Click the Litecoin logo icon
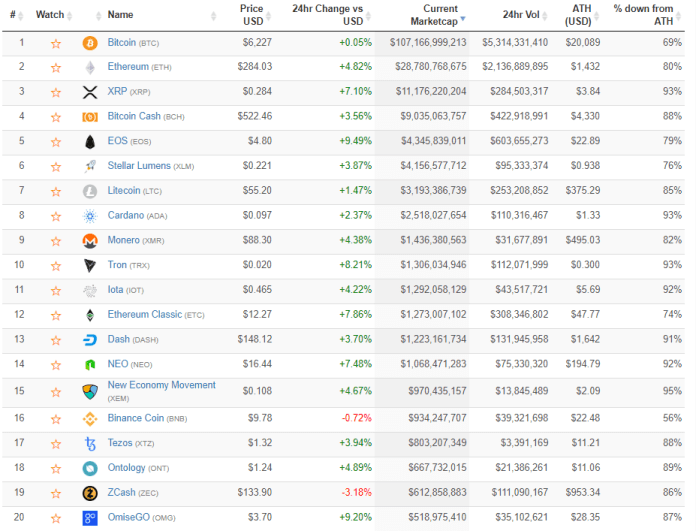Image resolution: width=696 pixels, height=531 pixels. click(x=90, y=191)
